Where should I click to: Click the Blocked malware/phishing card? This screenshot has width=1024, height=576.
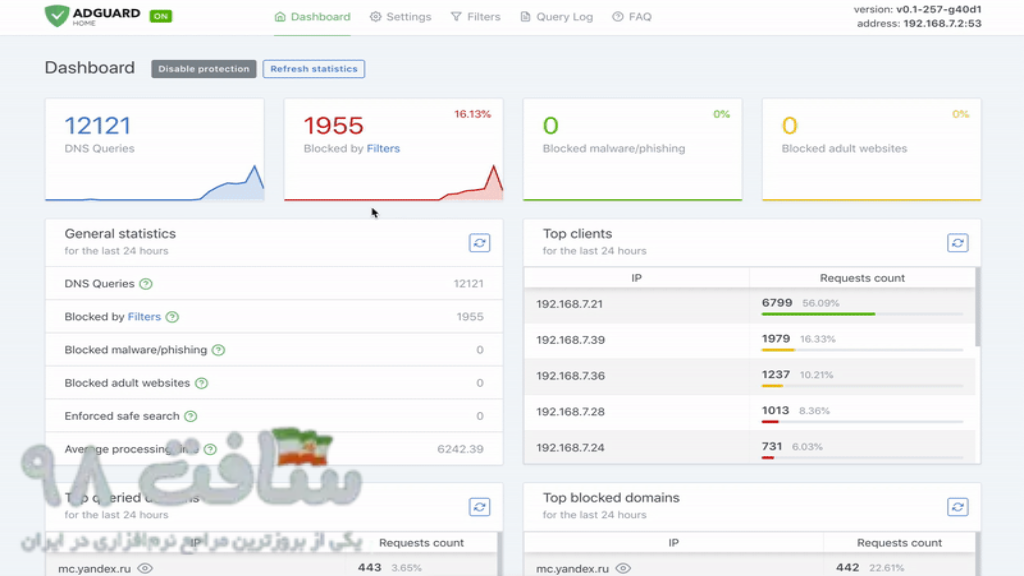(x=632, y=150)
